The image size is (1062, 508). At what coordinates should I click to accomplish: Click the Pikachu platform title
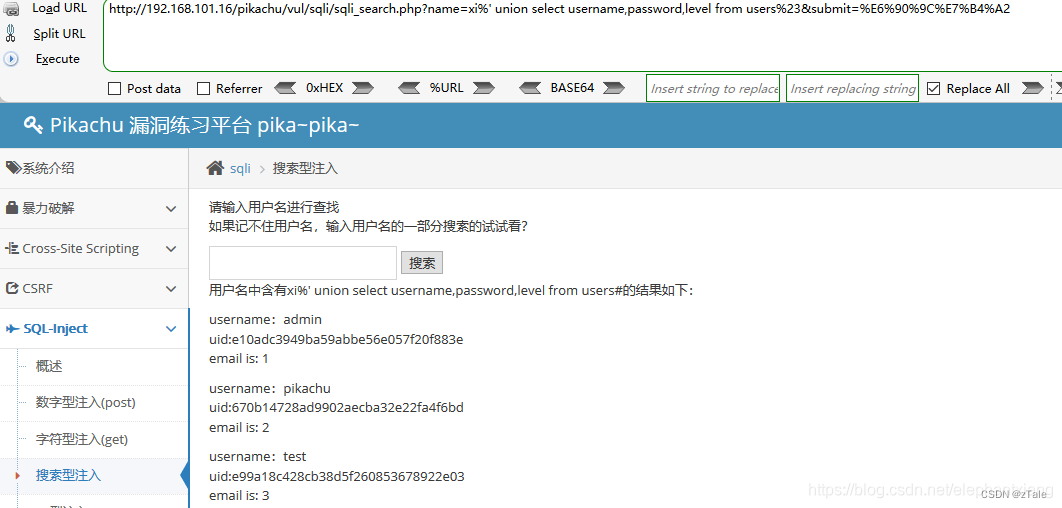click(x=204, y=125)
